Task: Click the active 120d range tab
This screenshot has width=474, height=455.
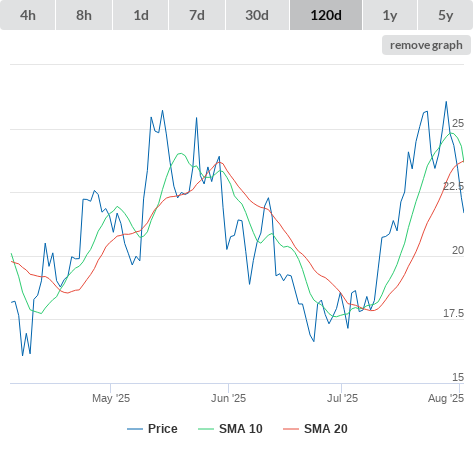Action: point(326,15)
